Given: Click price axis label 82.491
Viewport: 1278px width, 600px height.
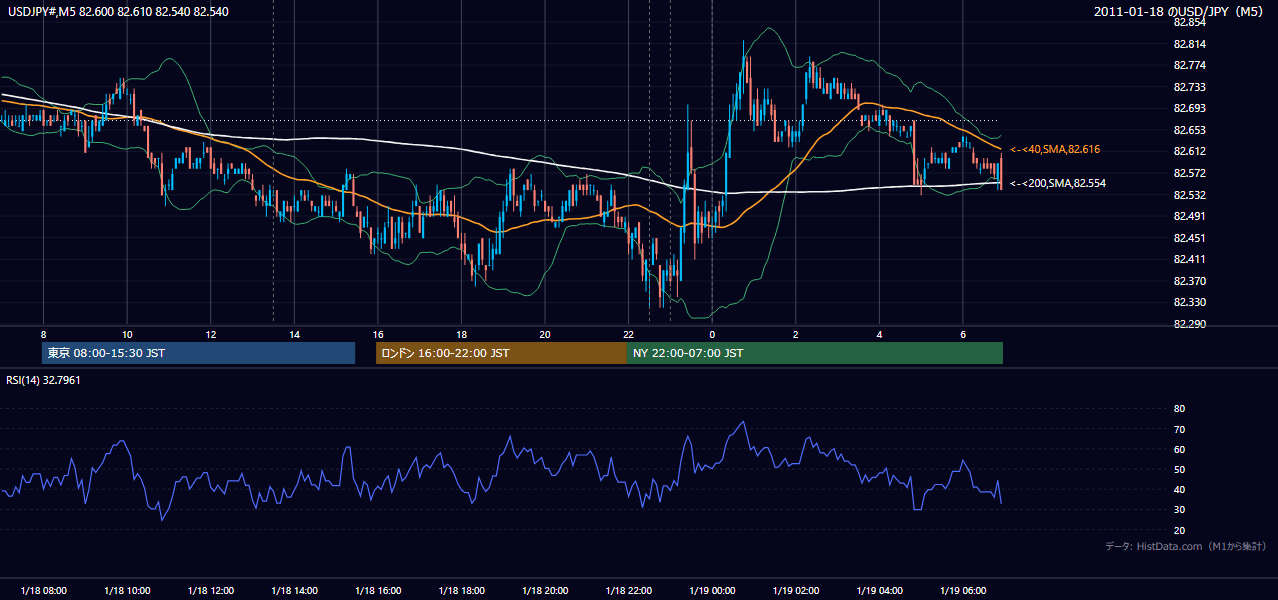Looking at the screenshot, I should pyautogui.click(x=1189, y=216).
